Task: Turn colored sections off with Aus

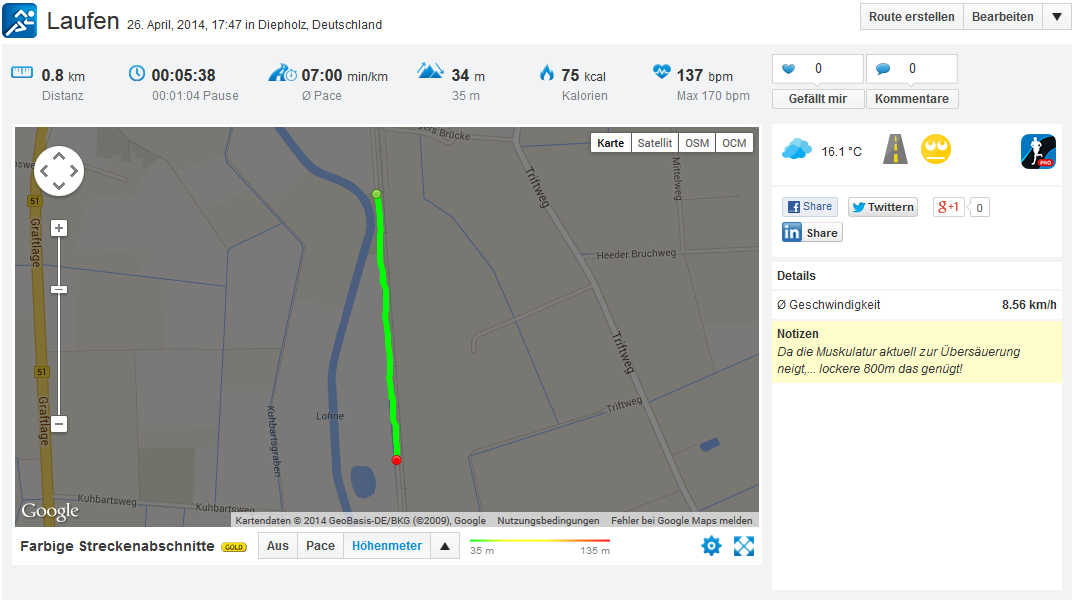Action: (x=278, y=546)
